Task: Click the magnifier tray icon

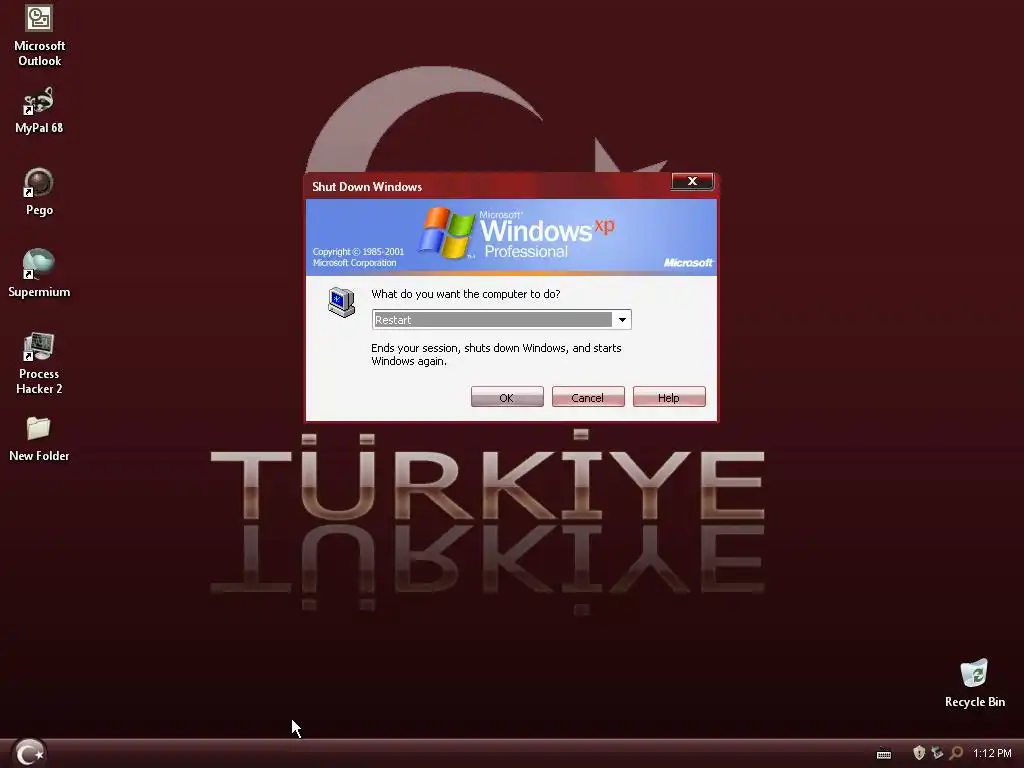Action: [x=956, y=753]
